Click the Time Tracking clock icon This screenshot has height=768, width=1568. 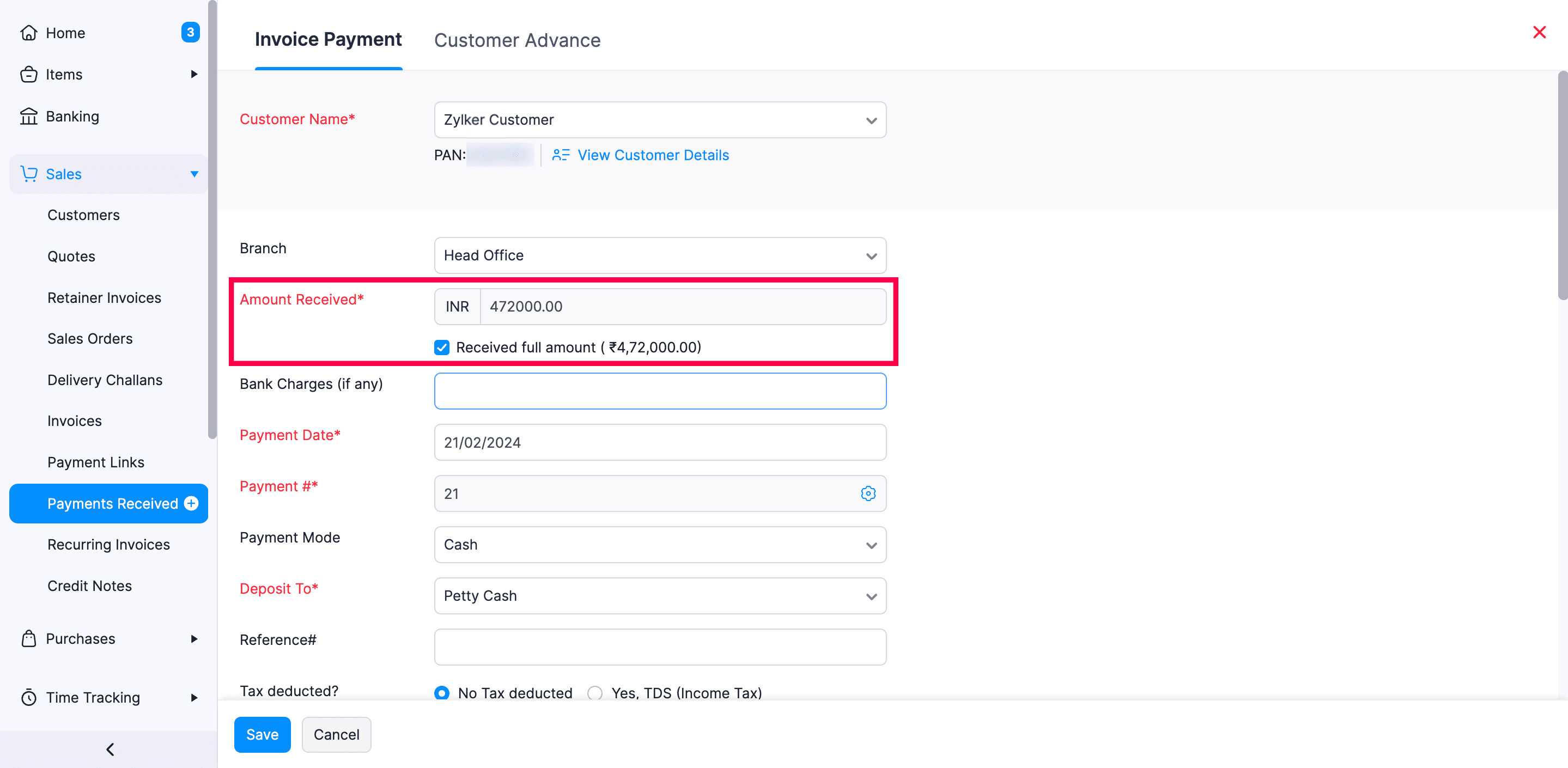[x=29, y=697]
